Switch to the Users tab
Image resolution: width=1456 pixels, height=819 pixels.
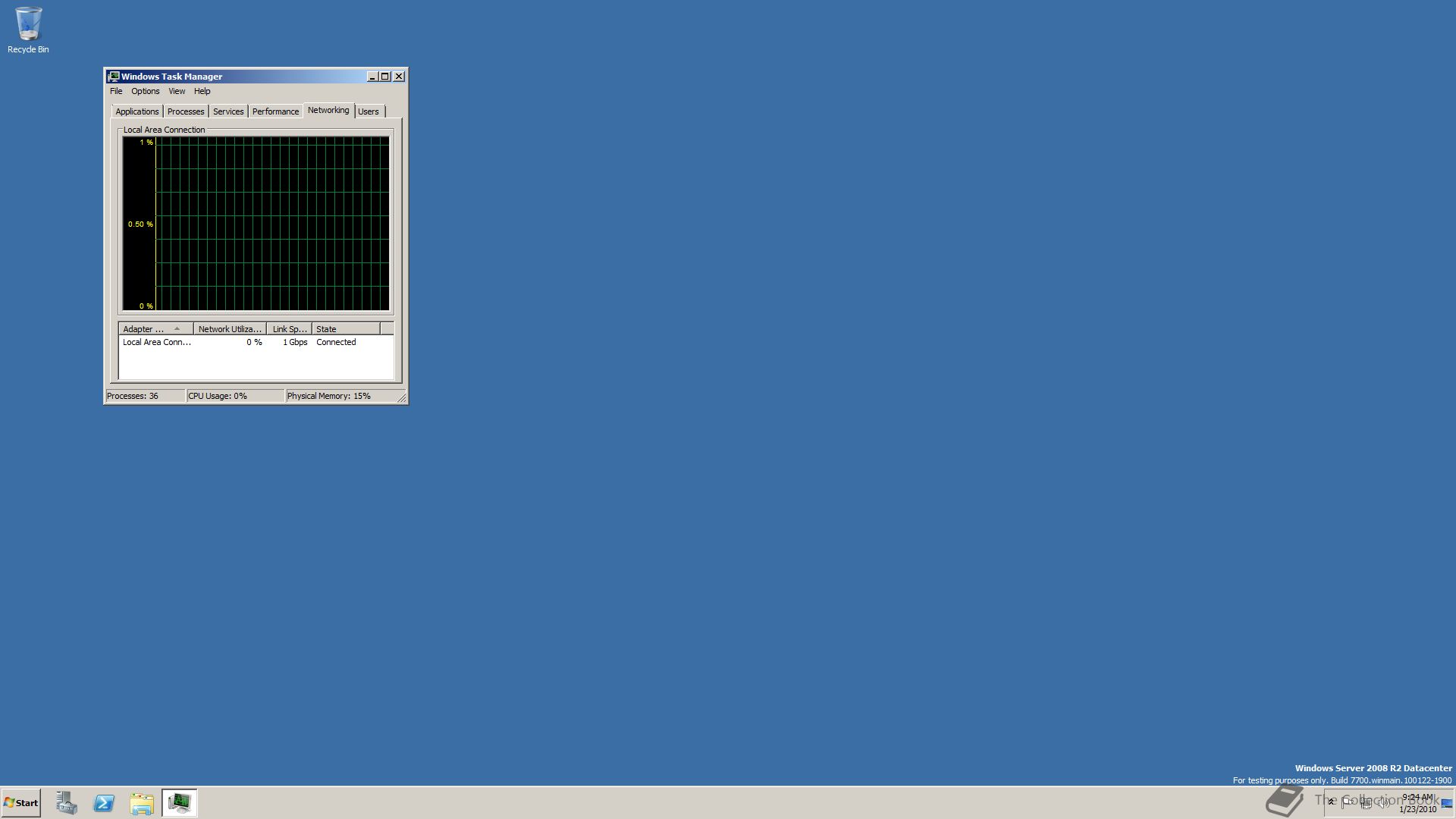point(369,111)
